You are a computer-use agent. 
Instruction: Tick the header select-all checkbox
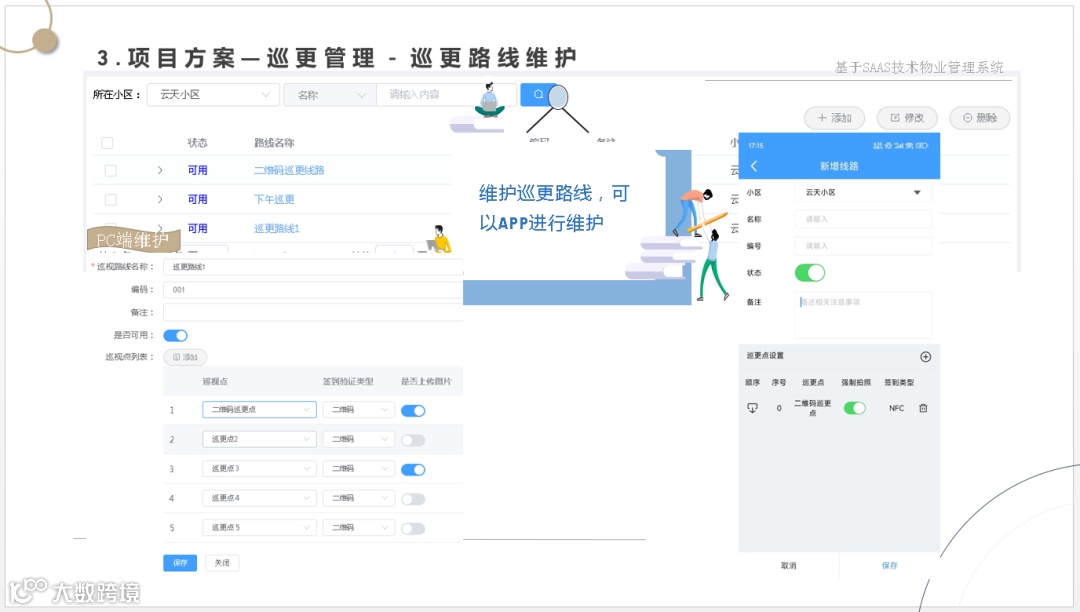click(107, 143)
